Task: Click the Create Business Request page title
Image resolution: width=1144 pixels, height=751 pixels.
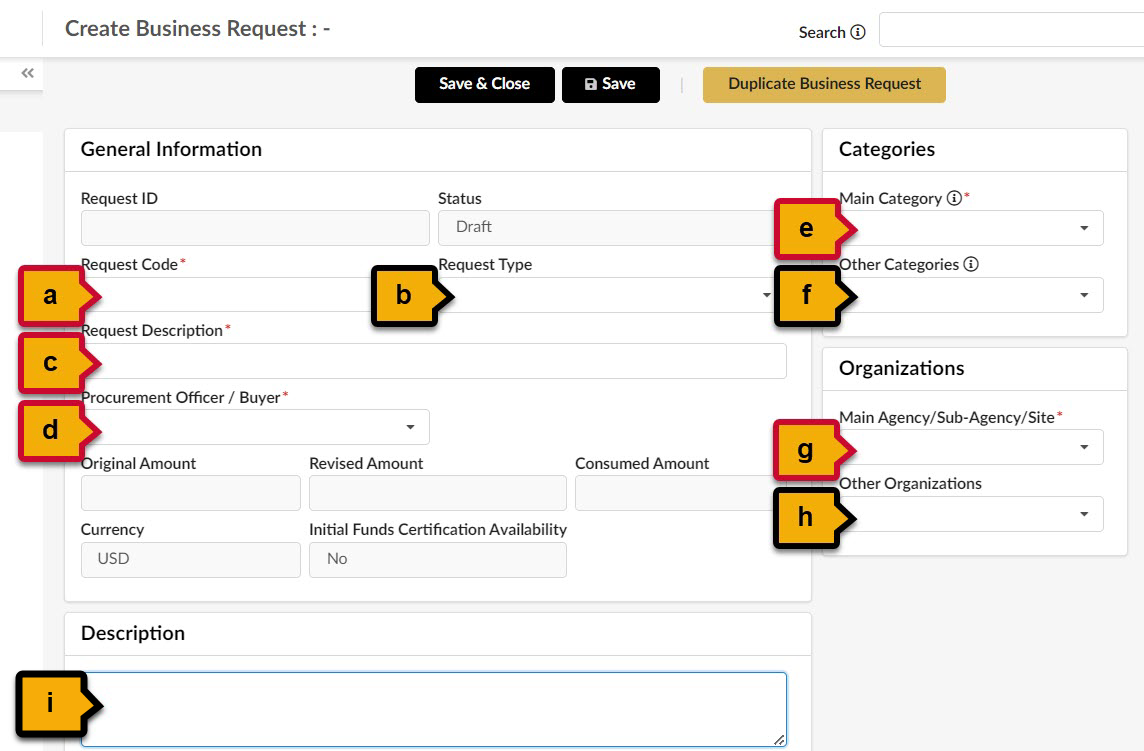Action: (x=198, y=28)
